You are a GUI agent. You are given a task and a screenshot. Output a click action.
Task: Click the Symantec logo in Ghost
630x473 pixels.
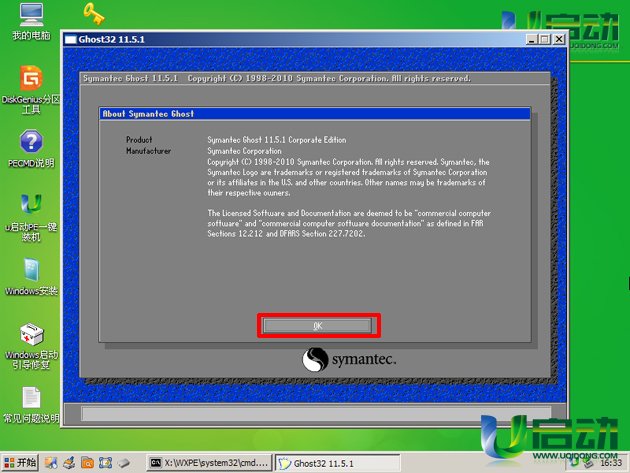[x=349, y=359]
